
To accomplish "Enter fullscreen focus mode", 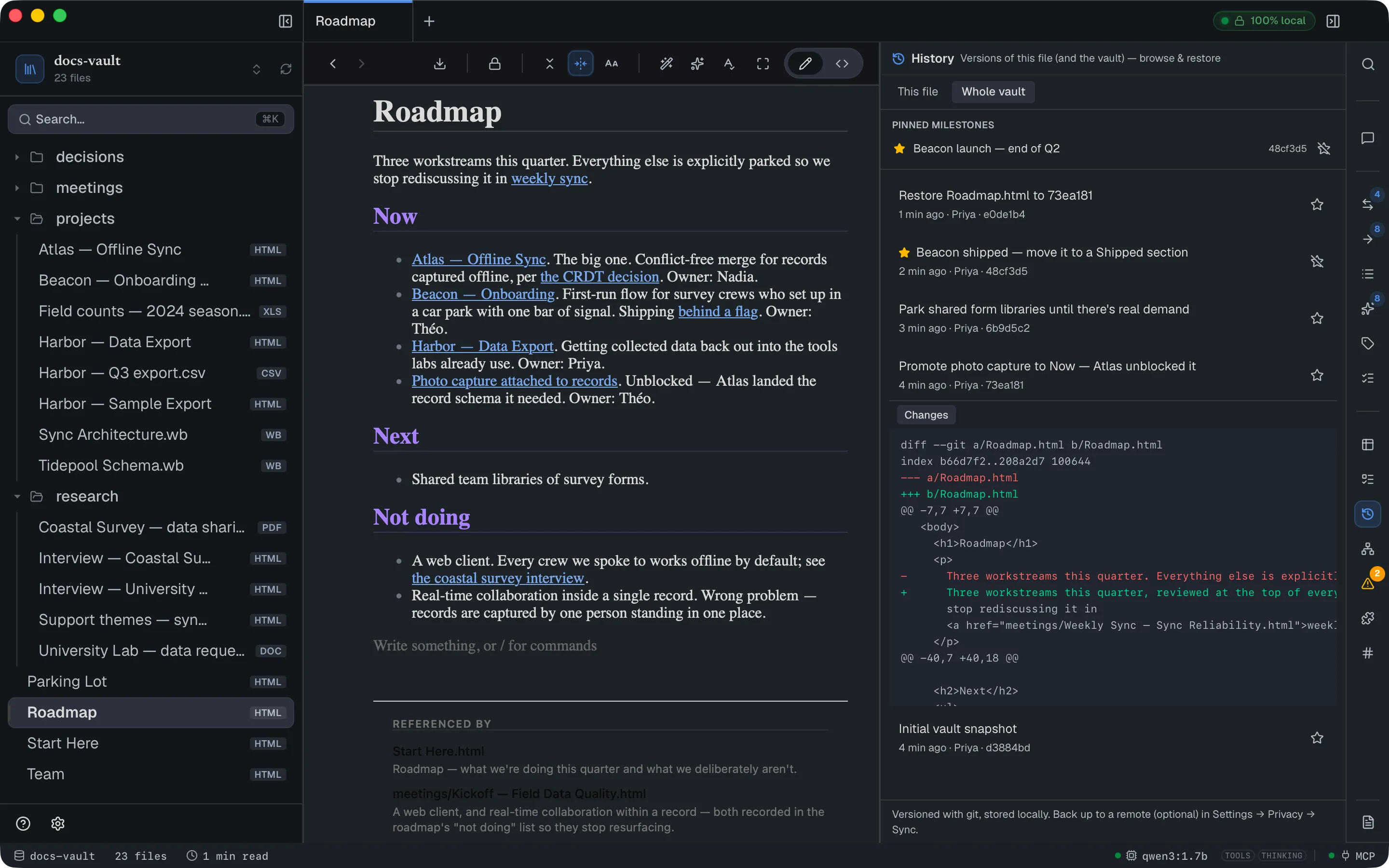I will 763,64.
